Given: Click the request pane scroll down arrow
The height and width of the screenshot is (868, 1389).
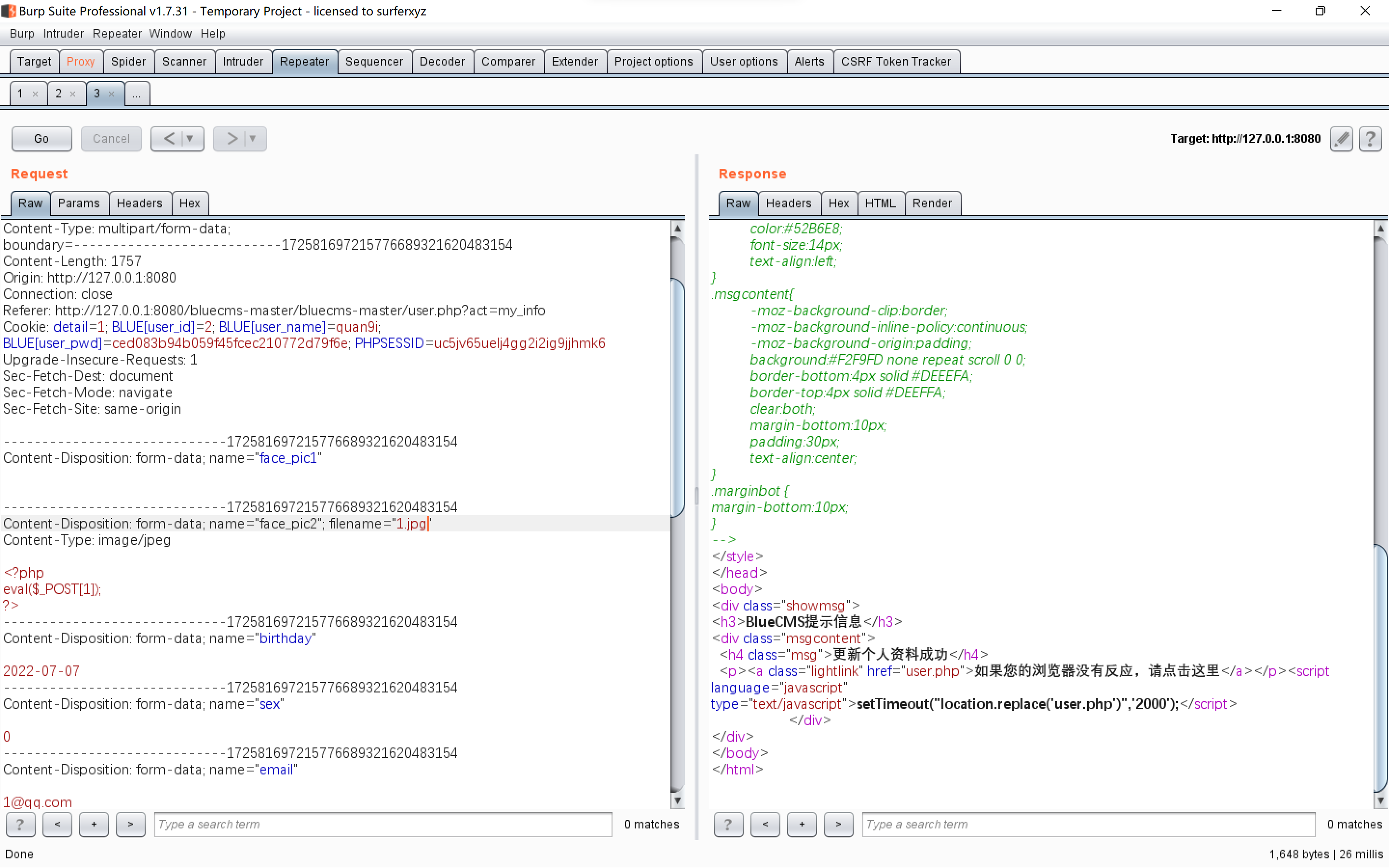Looking at the screenshot, I should (x=677, y=800).
